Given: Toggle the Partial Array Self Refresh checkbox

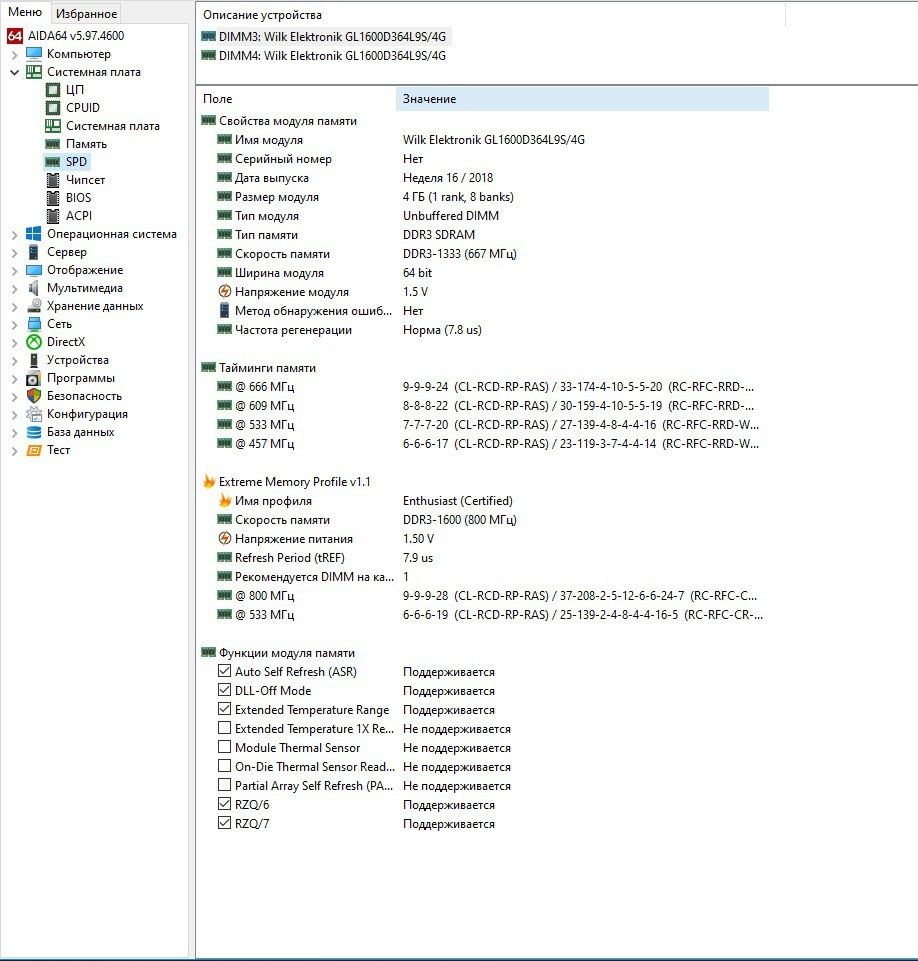Looking at the screenshot, I should (224, 785).
